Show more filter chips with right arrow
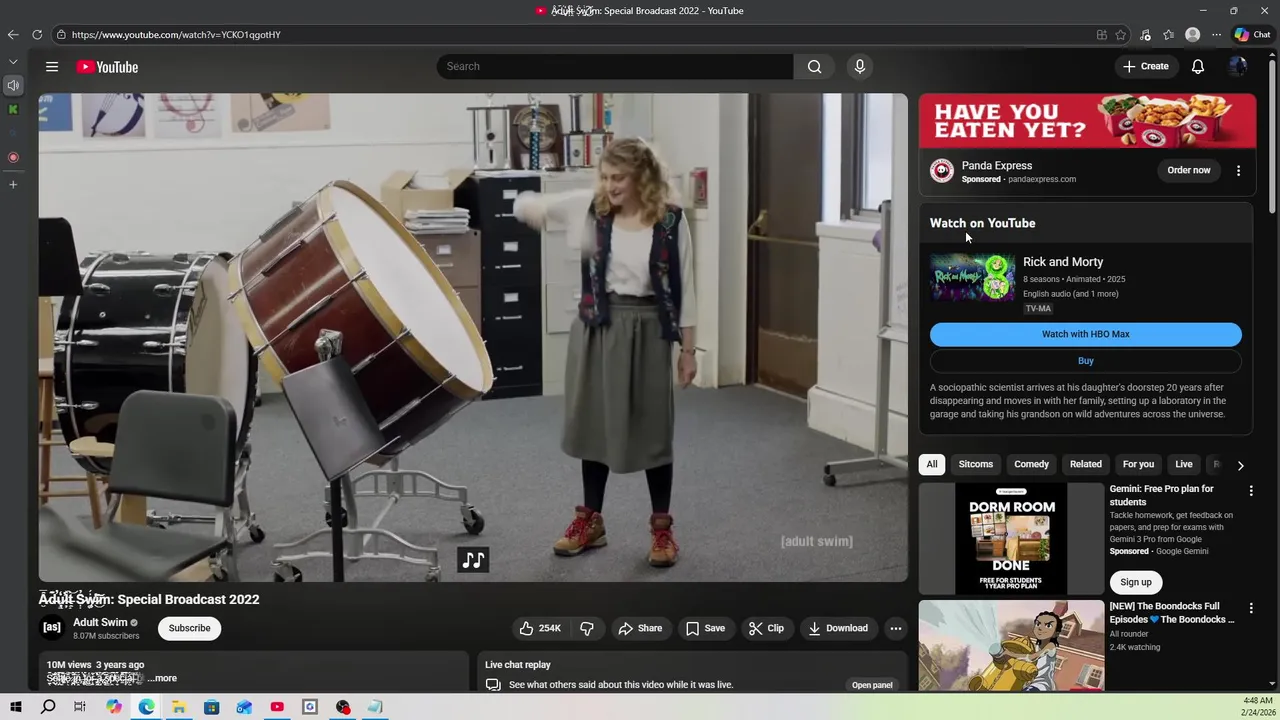The height and width of the screenshot is (720, 1280). (x=1240, y=466)
